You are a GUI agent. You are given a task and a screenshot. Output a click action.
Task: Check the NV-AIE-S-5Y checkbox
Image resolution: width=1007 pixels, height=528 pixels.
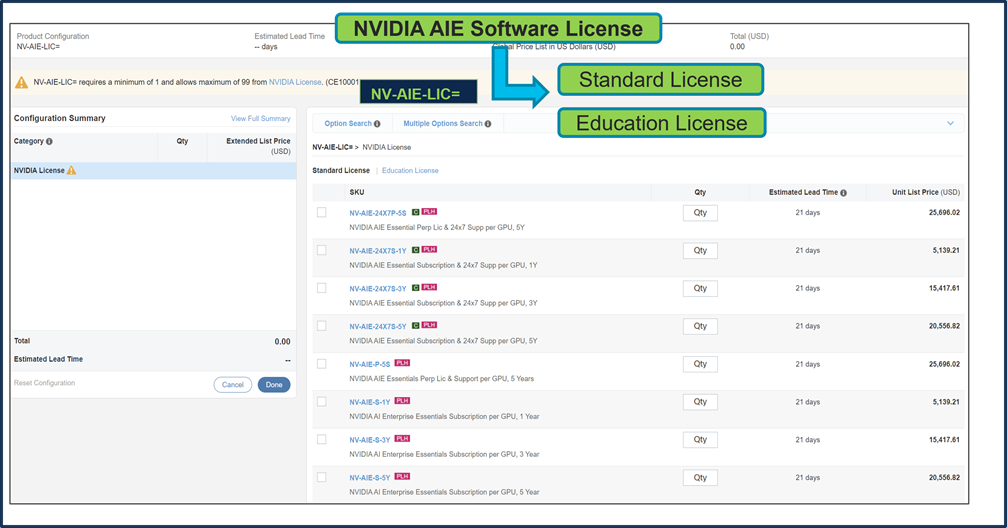point(322,478)
